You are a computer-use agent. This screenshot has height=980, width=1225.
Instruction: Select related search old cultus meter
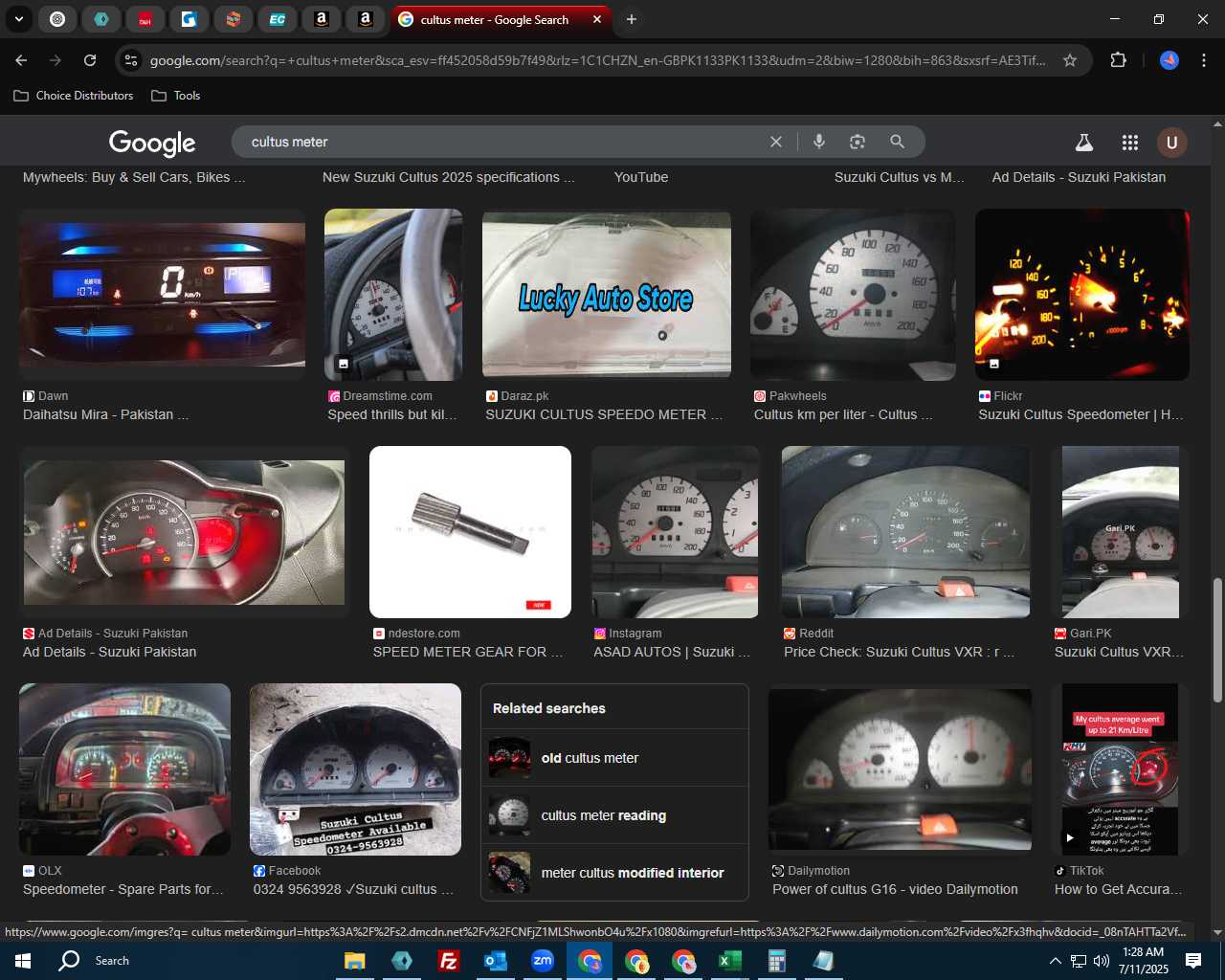pyautogui.click(x=614, y=758)
